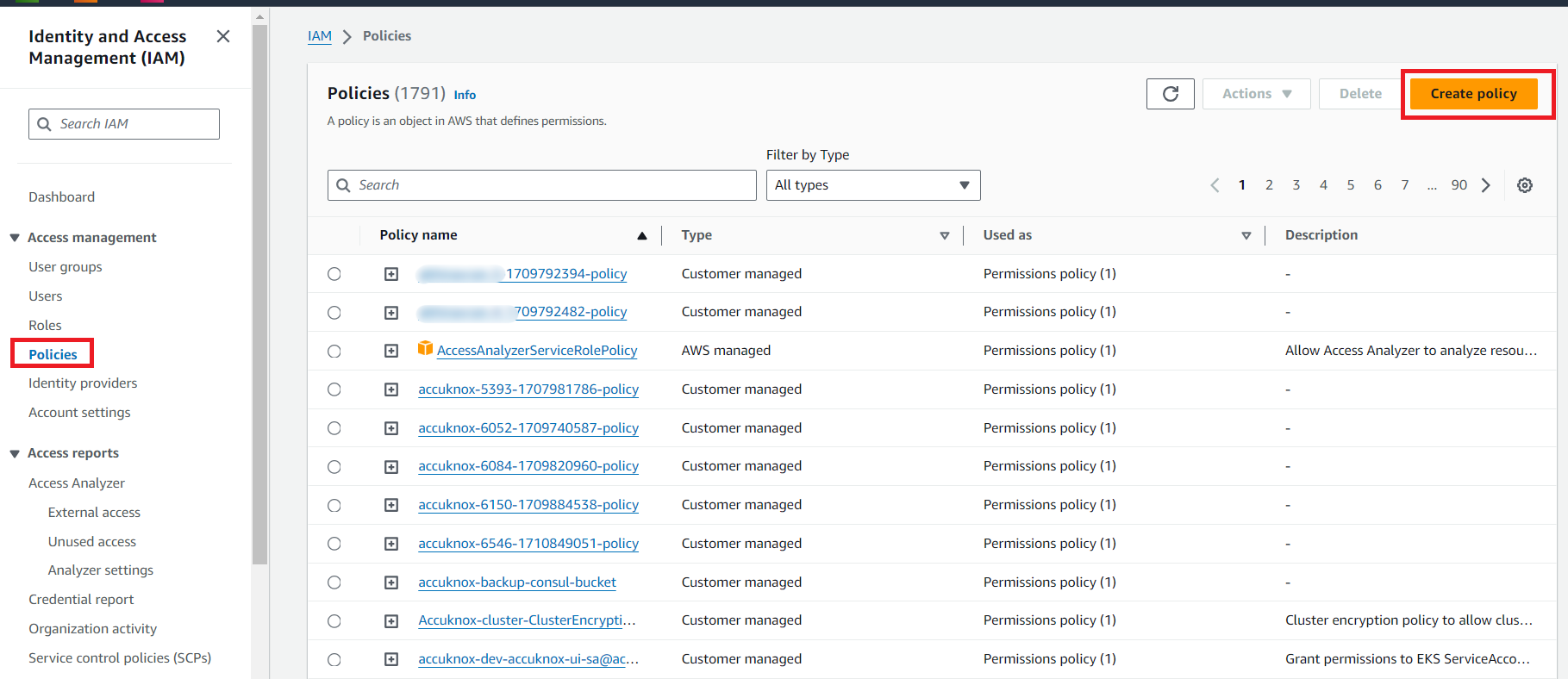Open table preferences gear icon

[1524, 185]
